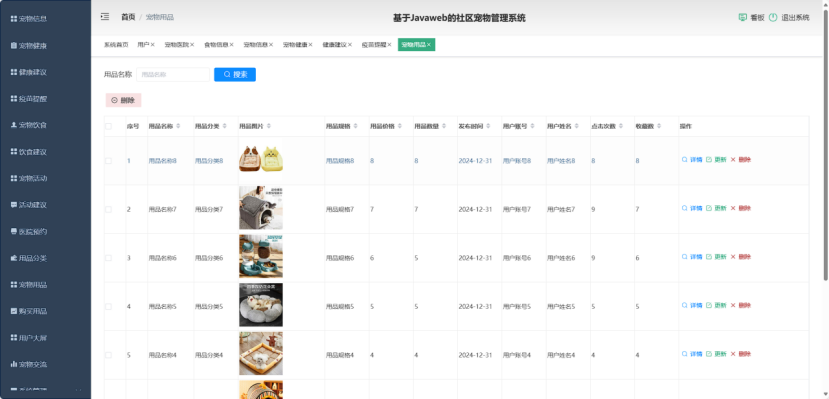
Task: View 详情 for row 用品名称7
Action: [x=692, y=208]
